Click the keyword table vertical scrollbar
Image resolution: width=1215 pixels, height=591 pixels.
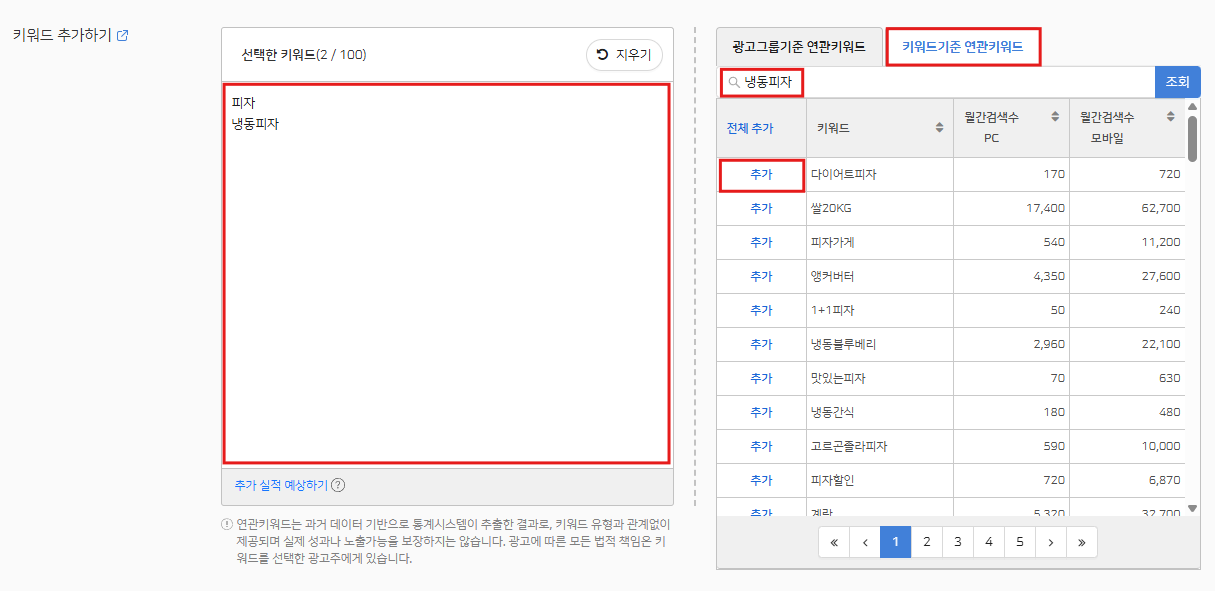coord(1192,138)
